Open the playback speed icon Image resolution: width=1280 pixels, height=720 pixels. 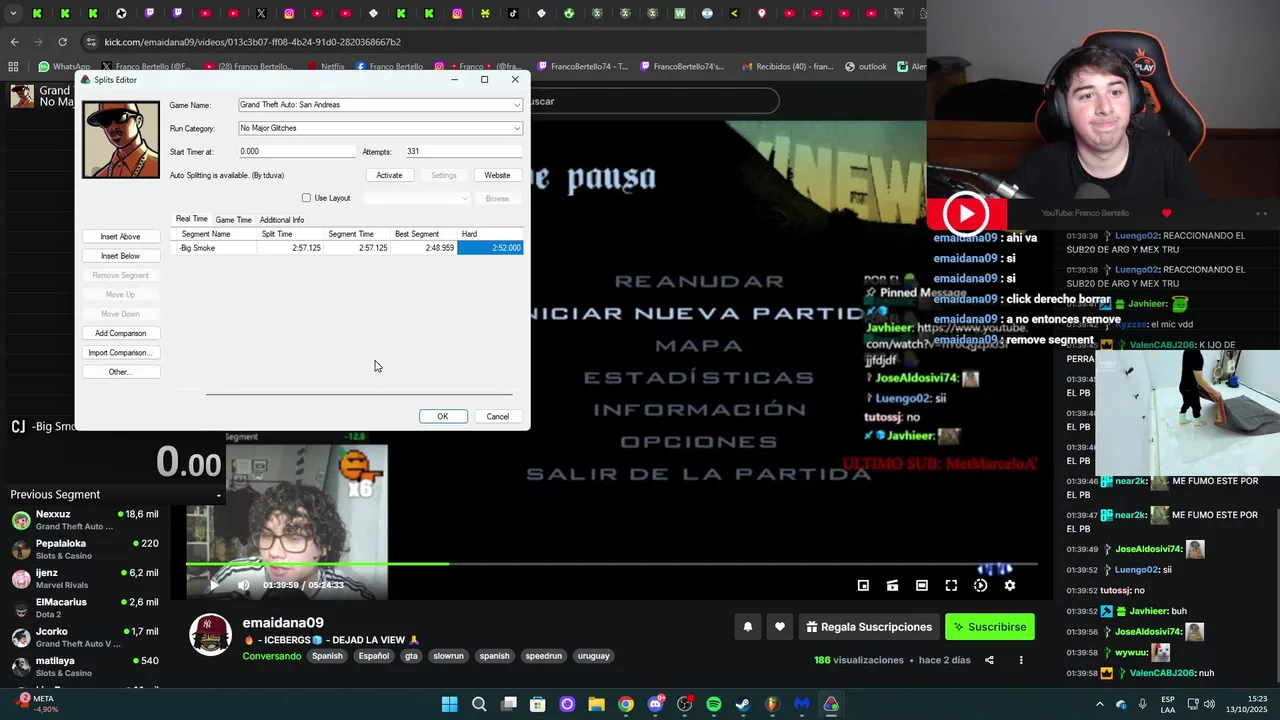pos(980,585)
